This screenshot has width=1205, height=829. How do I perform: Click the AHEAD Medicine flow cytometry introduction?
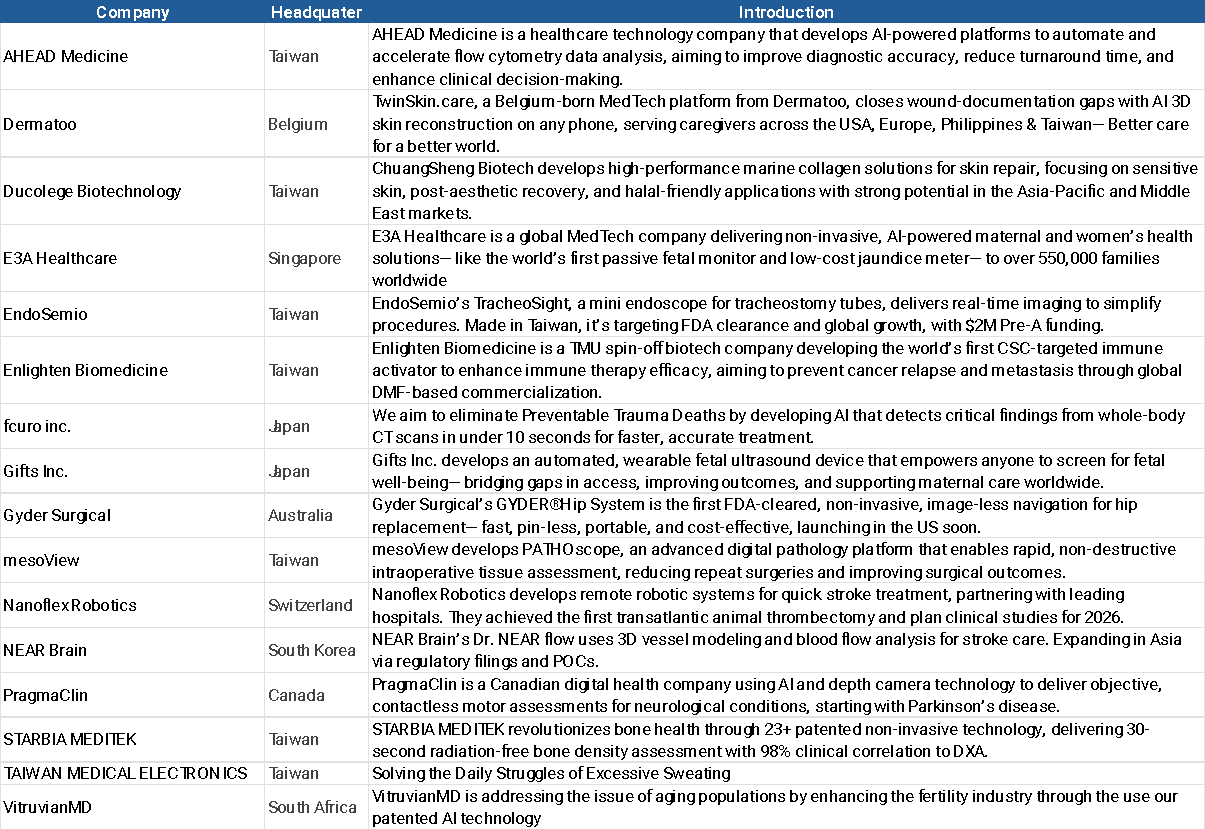click(x=786, y=56)
